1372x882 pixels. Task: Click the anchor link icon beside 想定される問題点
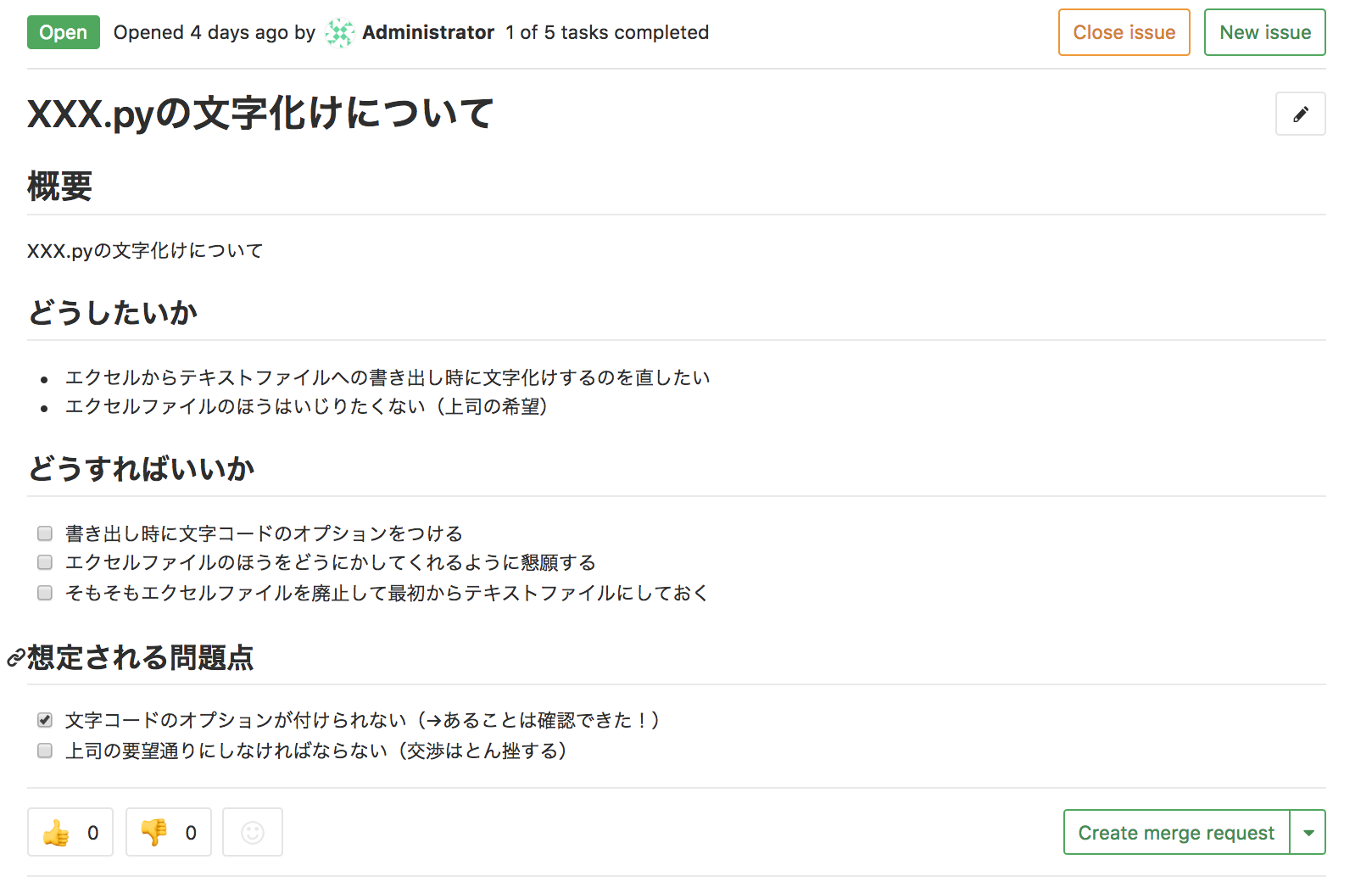click(x=15, y=658)
